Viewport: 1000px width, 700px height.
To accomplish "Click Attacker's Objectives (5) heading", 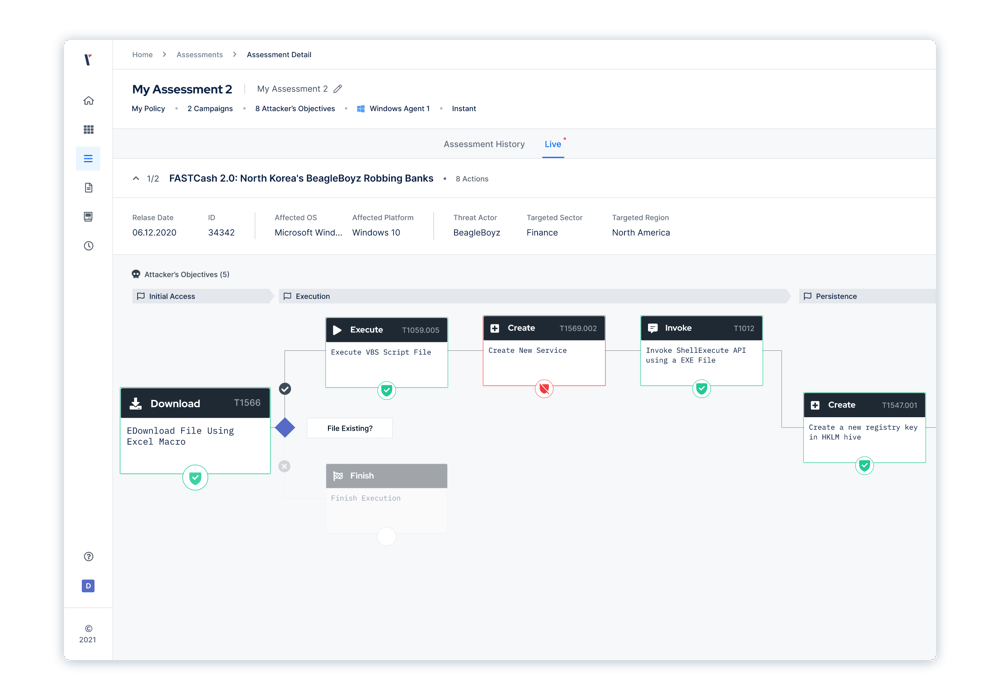I will 187,275.
